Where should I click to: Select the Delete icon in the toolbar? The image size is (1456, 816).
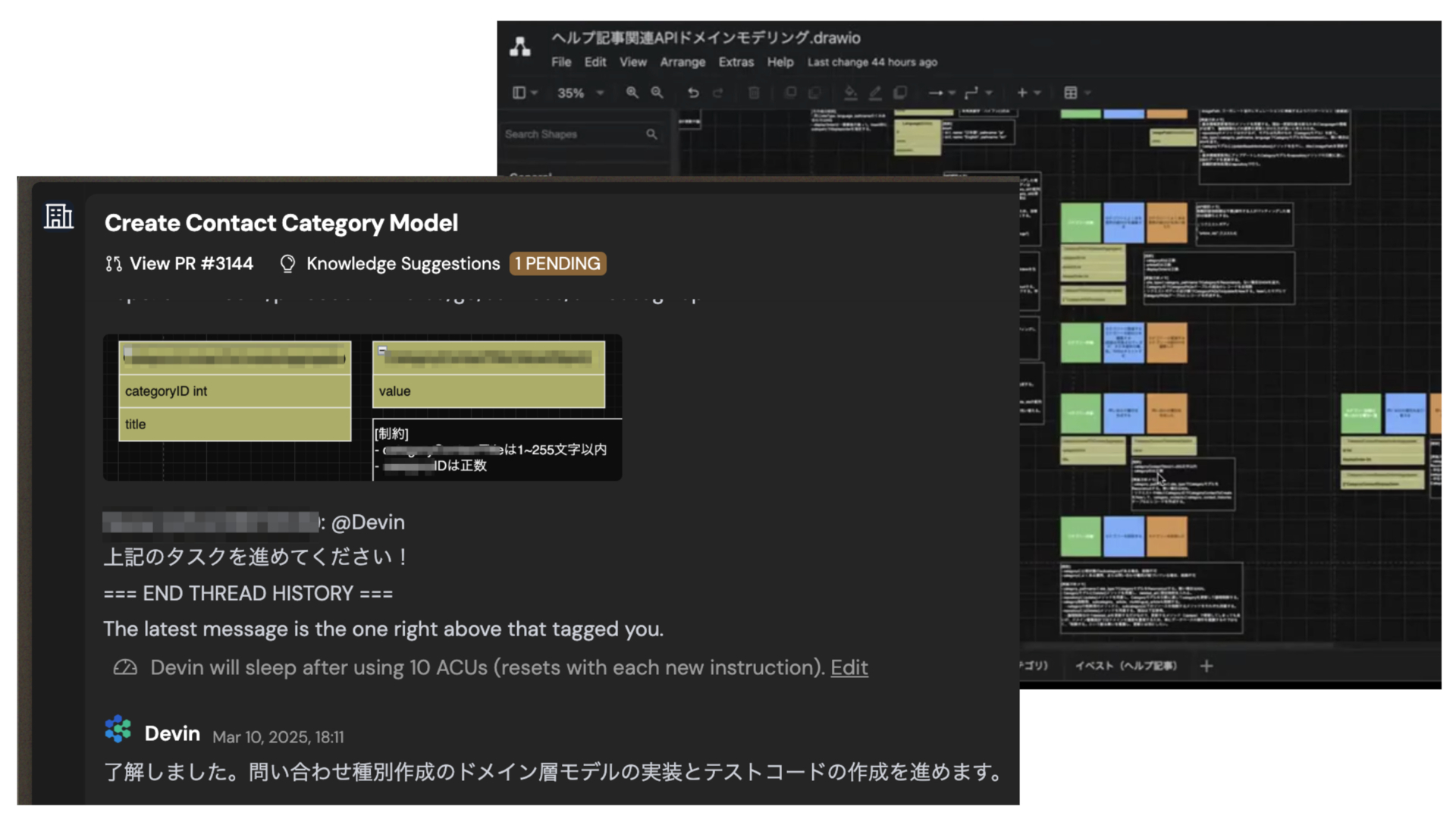pyautogui.click(x=755, y=93)
